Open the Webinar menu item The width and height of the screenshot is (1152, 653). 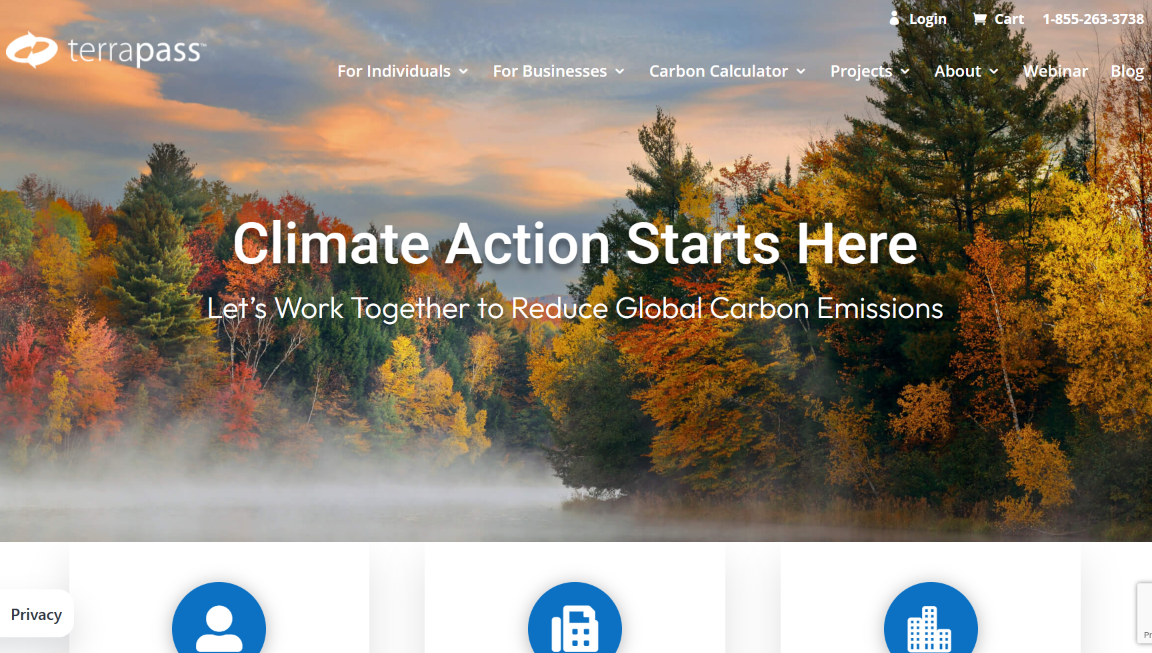1055,71
